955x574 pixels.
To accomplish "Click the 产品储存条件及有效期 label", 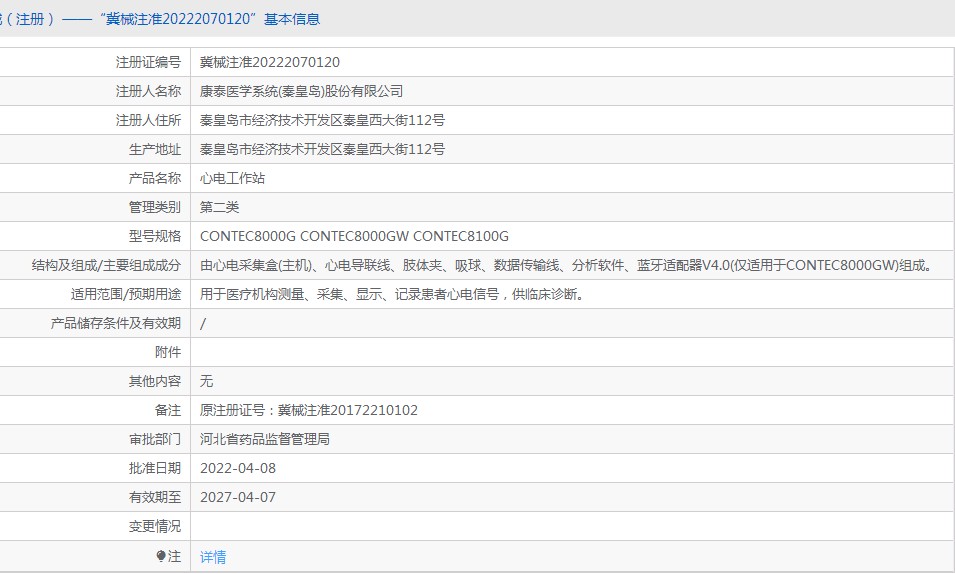I will (x=116, y=323).
